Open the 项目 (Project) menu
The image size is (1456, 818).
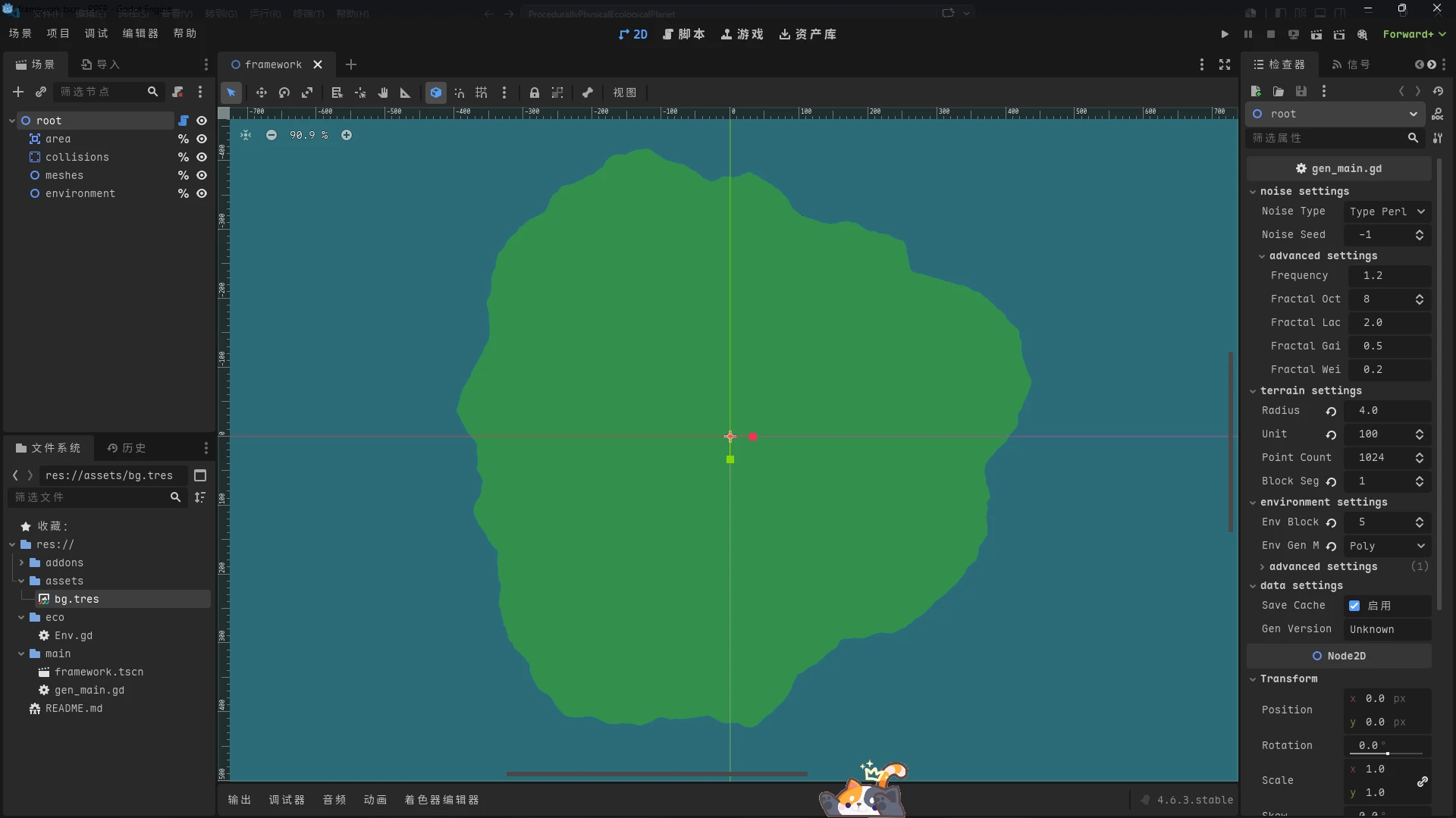(x=58, y=33)
